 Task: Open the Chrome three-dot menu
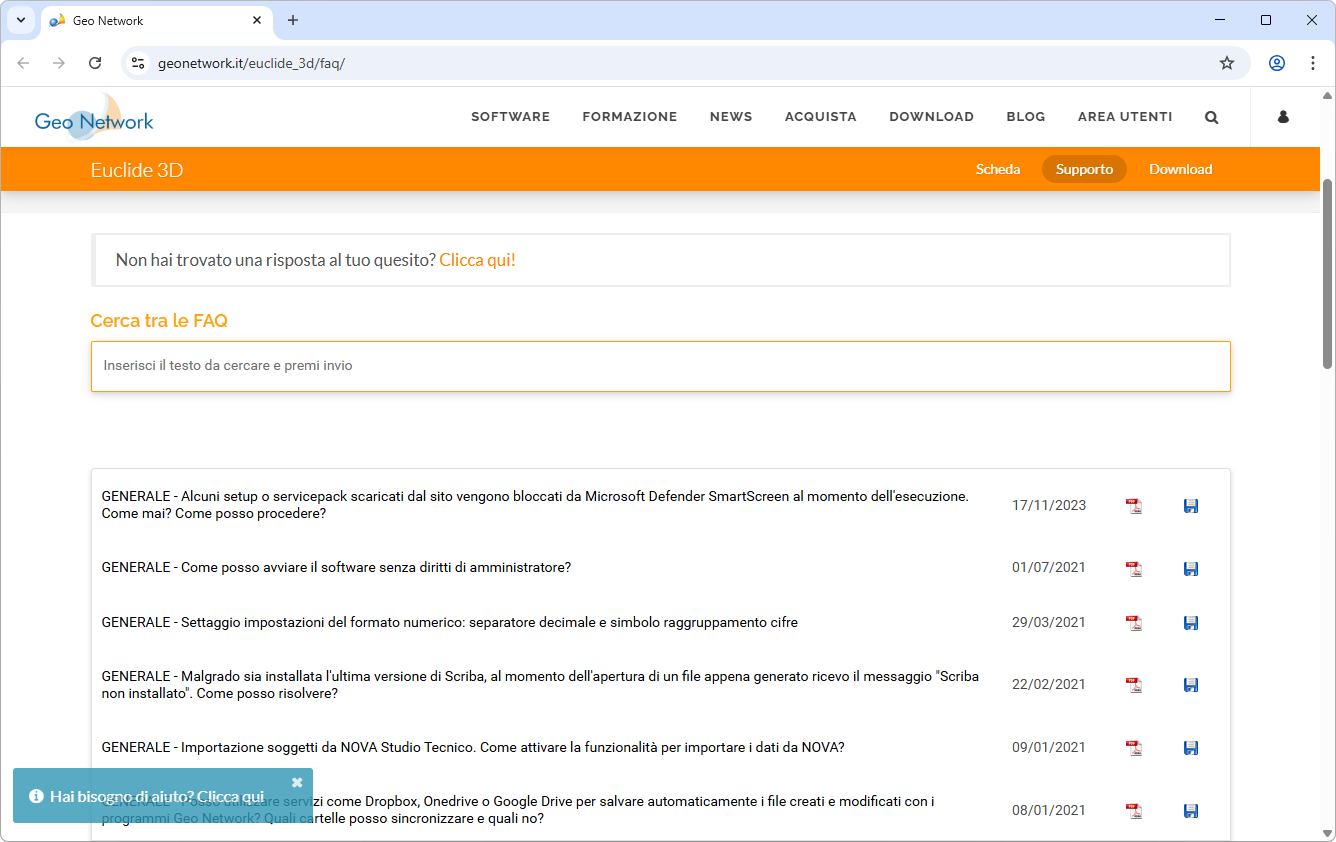(x=1313, y=63)
